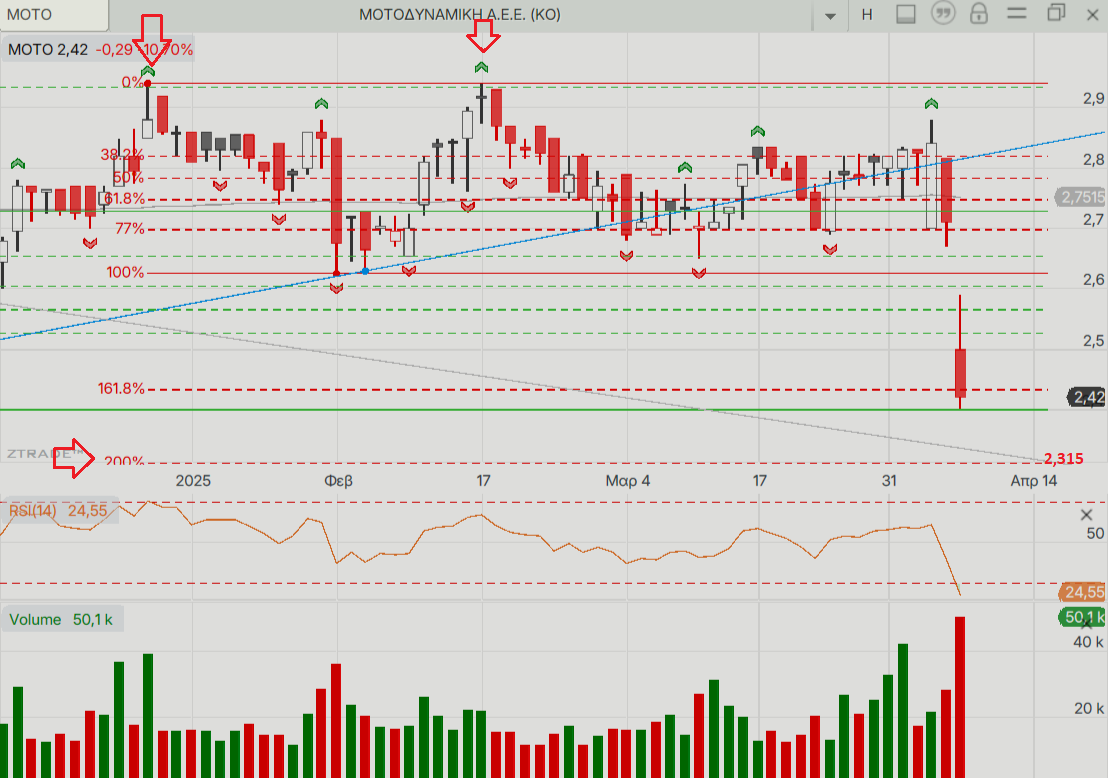
Task: Click the 2,6 price axis label
Action: 1093,280
